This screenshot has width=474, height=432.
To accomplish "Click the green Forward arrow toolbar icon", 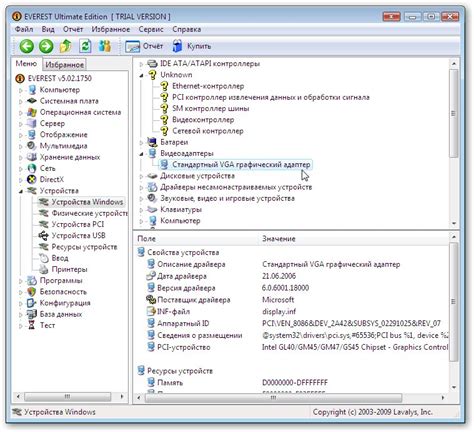I will [46, 46].
